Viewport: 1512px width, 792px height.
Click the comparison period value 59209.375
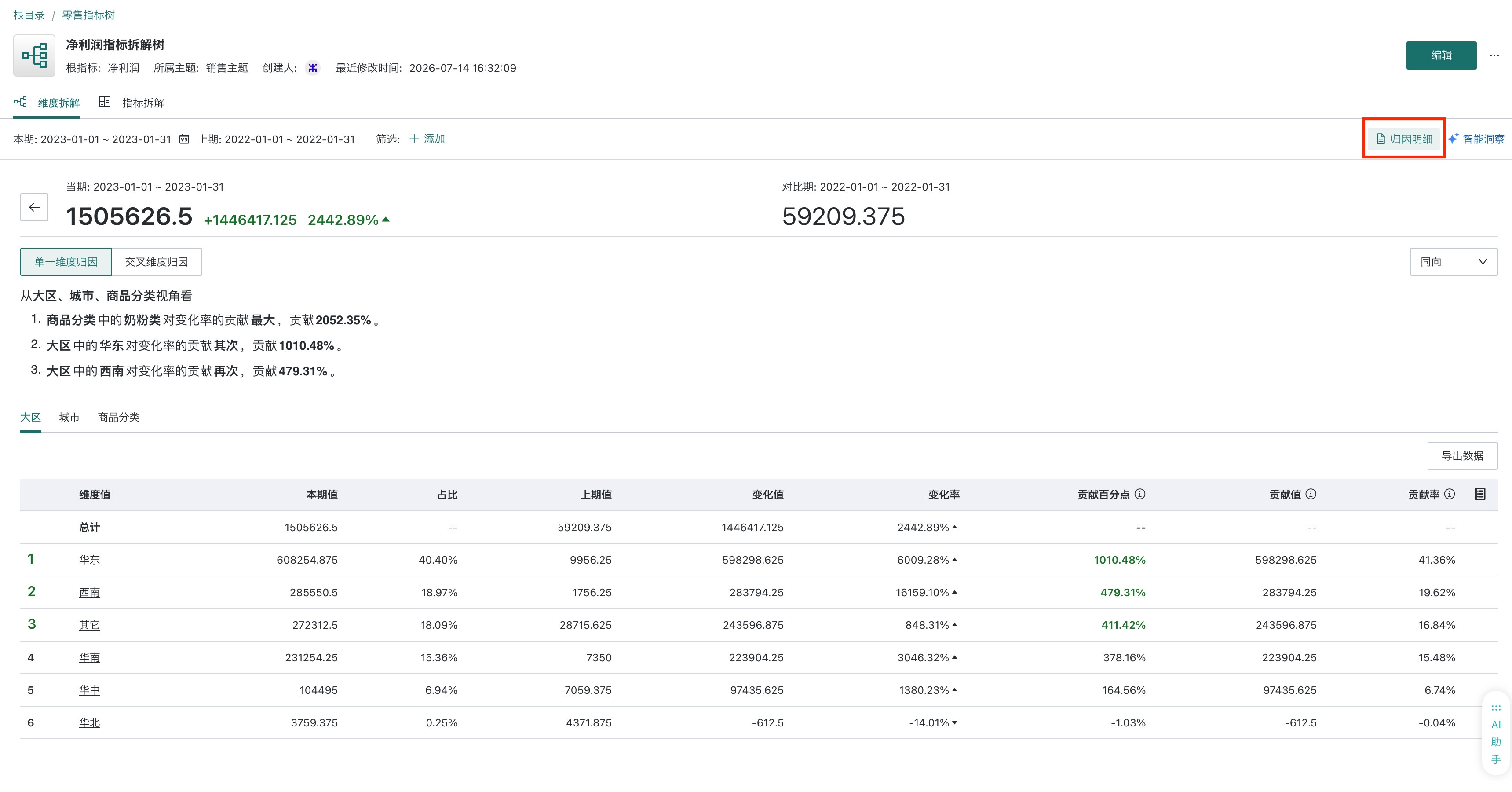[x=844, y=216]
